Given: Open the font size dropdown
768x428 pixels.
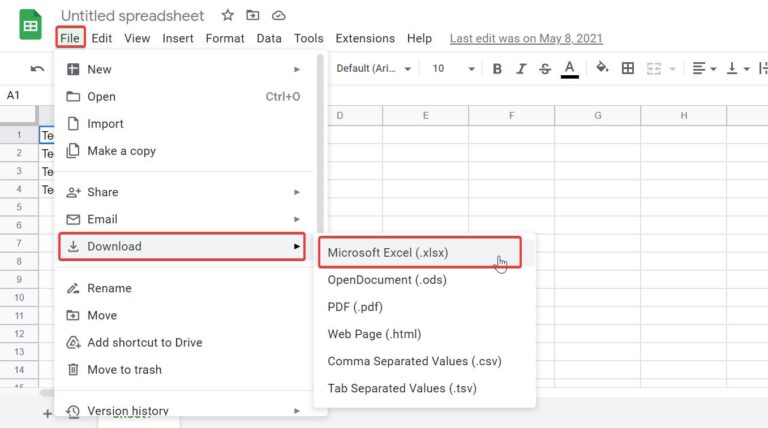Looking at the screenshot, I should click(454, 69).
